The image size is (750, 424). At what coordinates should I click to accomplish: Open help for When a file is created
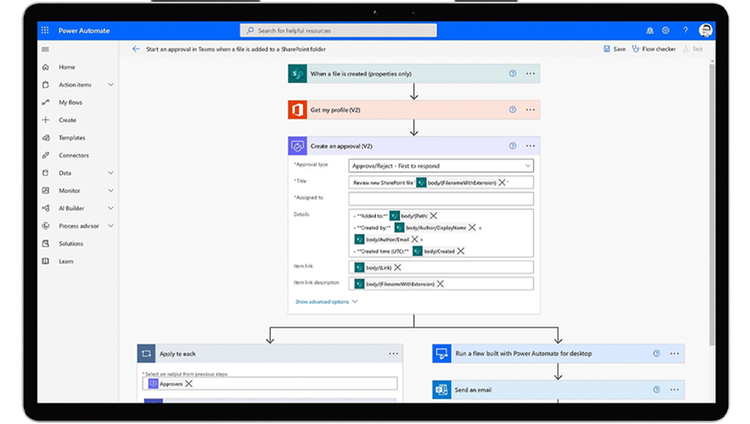click(512, 74)
